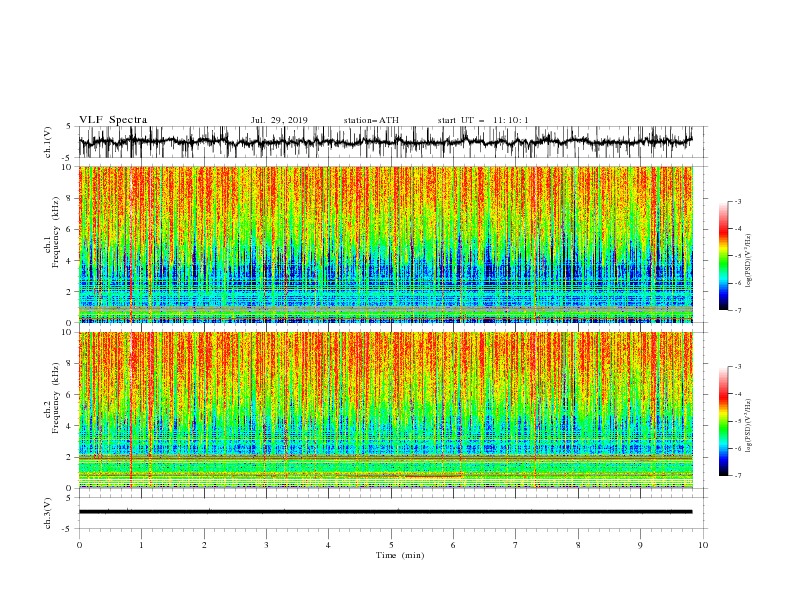Image resolution: width=792 pixels, height=612 pixels.
Task: Click the ch.1 voltage waveform trace
Action: coord(385,142)
